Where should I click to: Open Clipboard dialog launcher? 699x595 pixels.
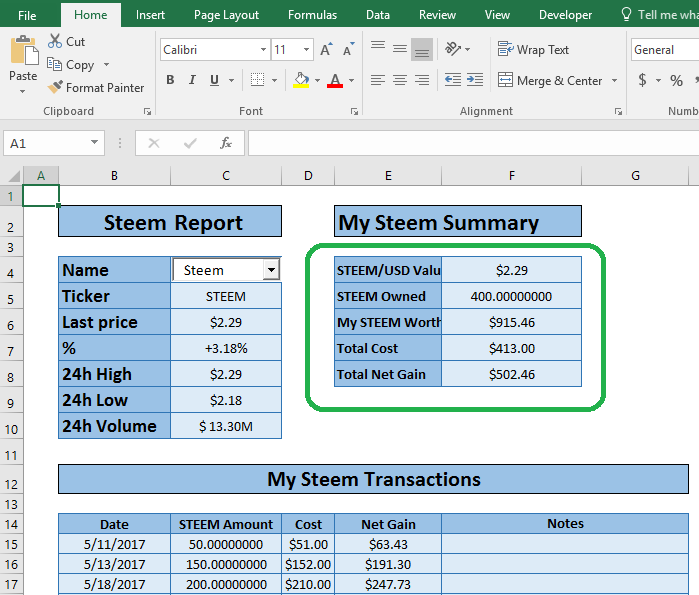pos(147,111)
